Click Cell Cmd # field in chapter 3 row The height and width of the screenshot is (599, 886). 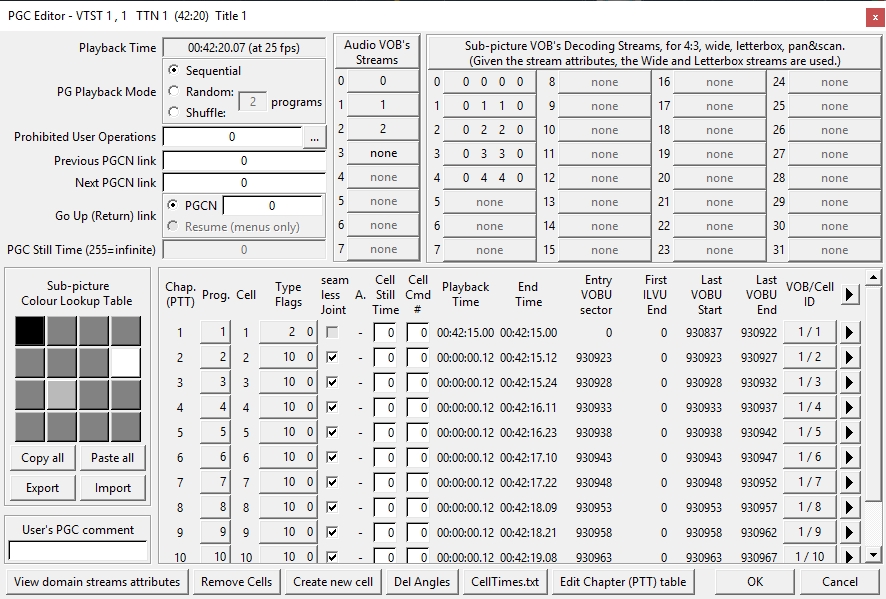click(x=418, y=383)
